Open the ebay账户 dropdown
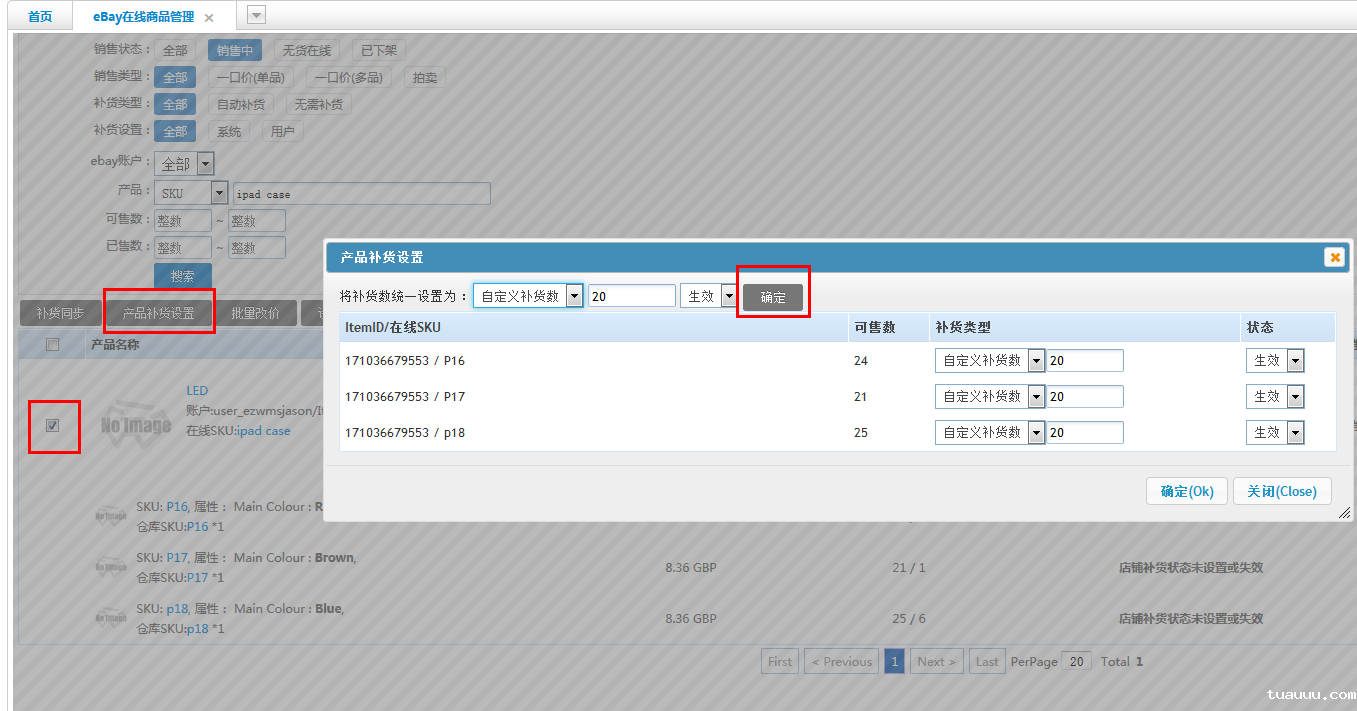Image resolution: width=1357 pixels, height=711 pixels. 207,162
